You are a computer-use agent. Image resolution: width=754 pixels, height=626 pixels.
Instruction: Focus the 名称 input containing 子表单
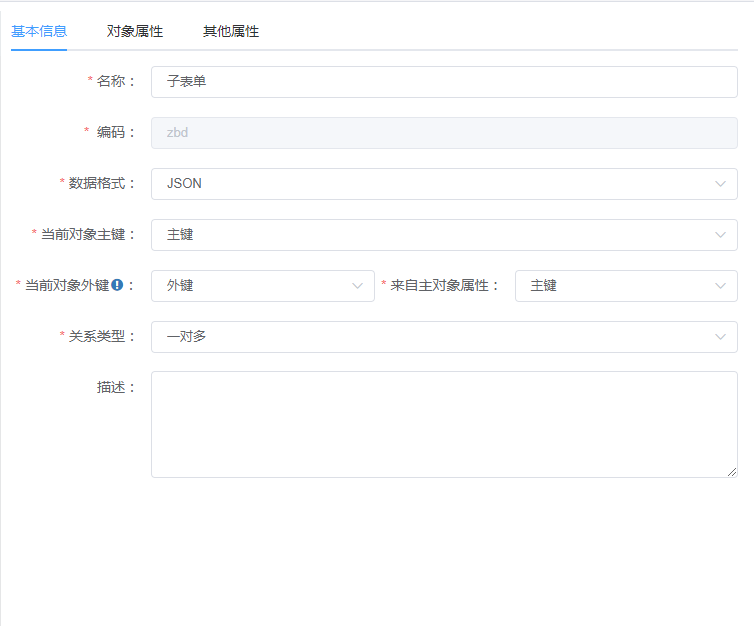click(x=444, y=82)
